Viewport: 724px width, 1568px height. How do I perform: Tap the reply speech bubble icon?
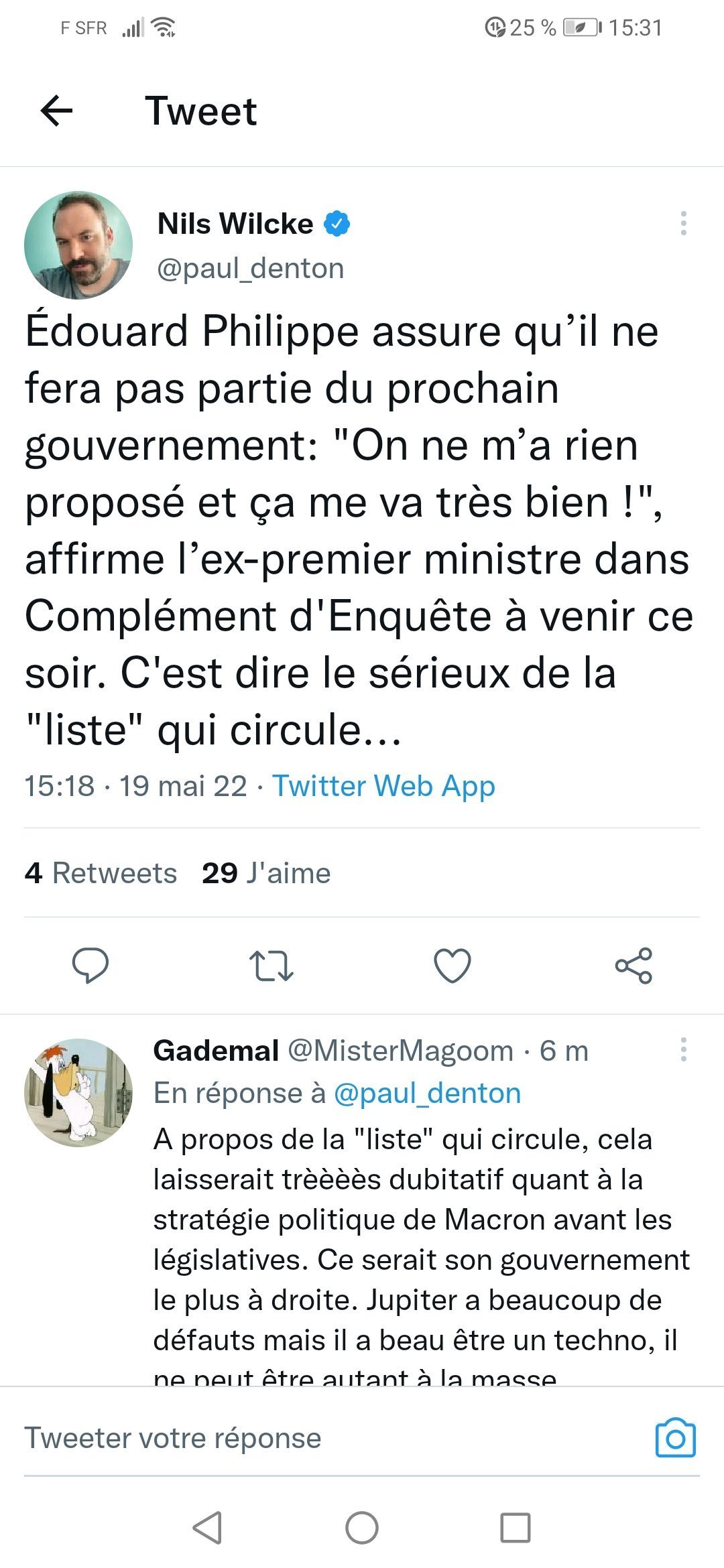click(x=90, y=966)
